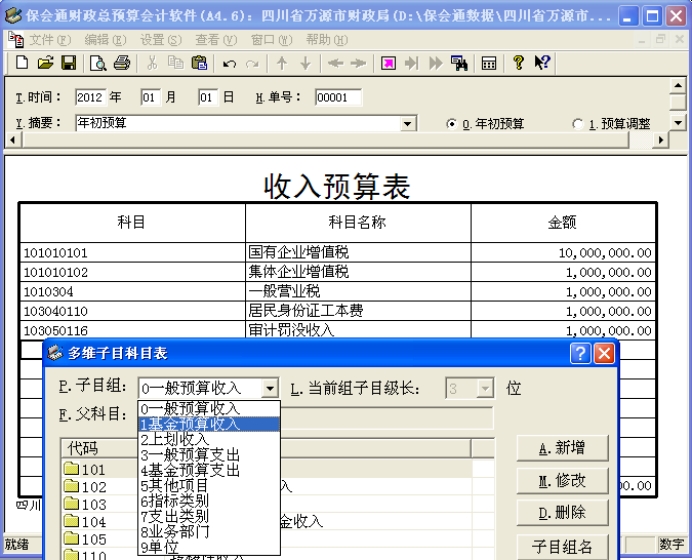Click the yellow question mark help icon
This screenshot has width=692, height=560.
pyautogui.click(x=518, y=63)
